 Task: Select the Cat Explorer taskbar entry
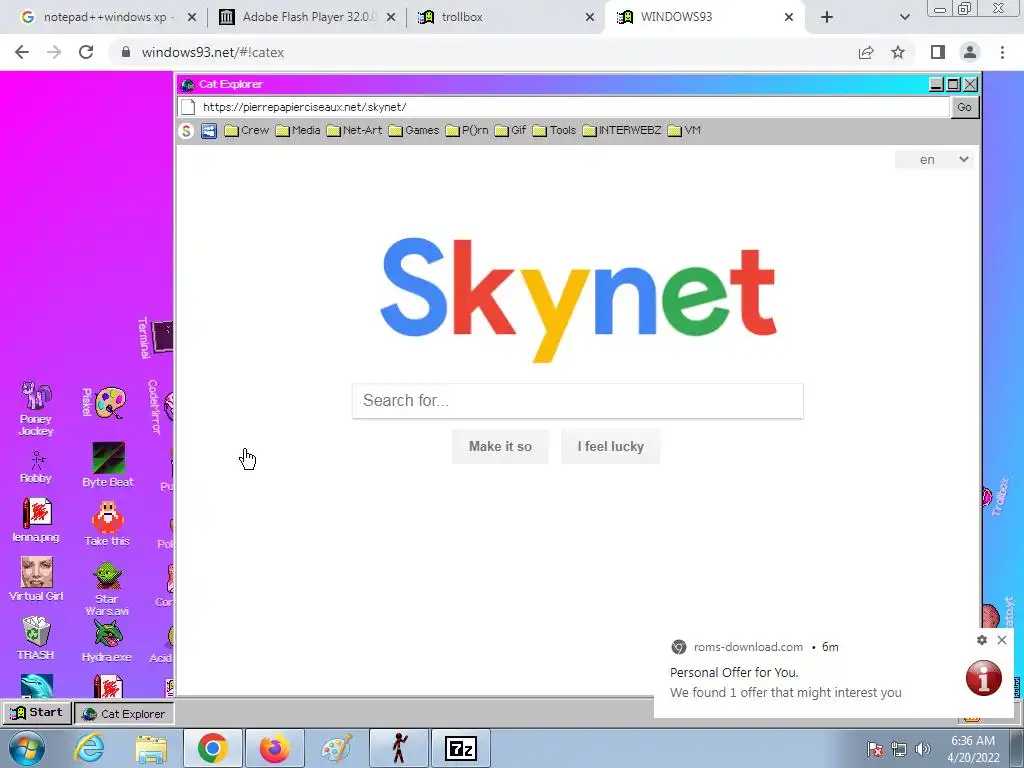[124, 714]
